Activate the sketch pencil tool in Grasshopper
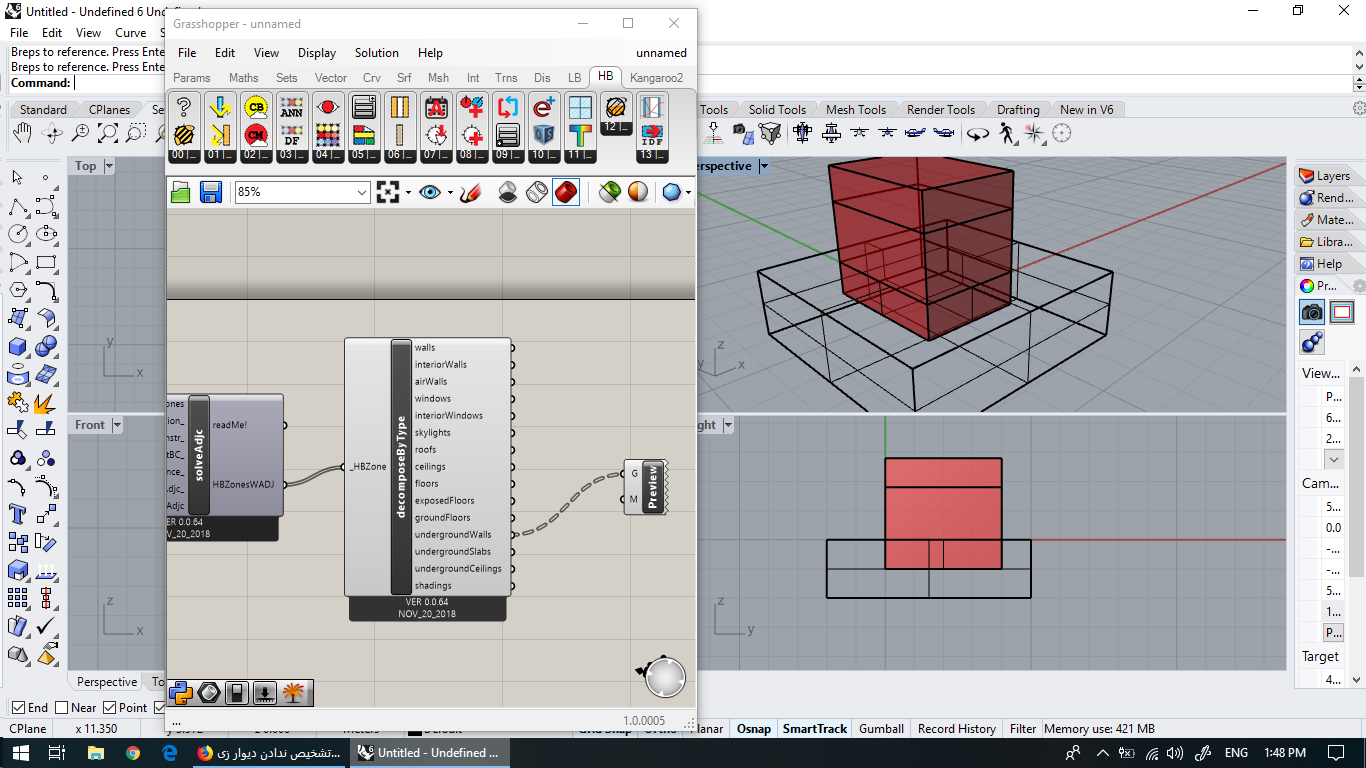1366x768 pixels. pyautogui.click(x=471, y=192)
